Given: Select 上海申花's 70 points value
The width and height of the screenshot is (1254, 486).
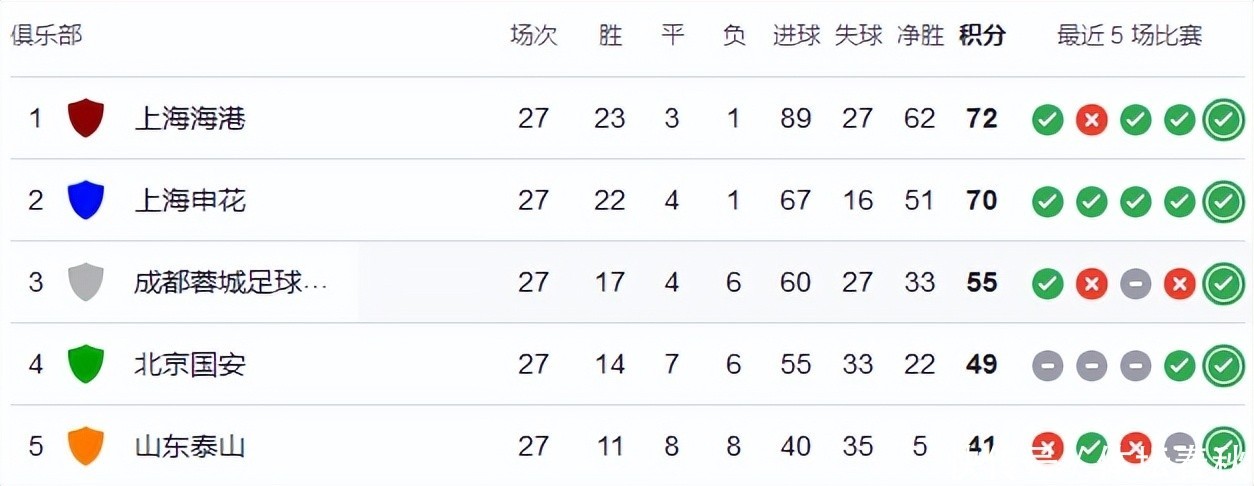Looking at the screenshot, I should [981, 201].
